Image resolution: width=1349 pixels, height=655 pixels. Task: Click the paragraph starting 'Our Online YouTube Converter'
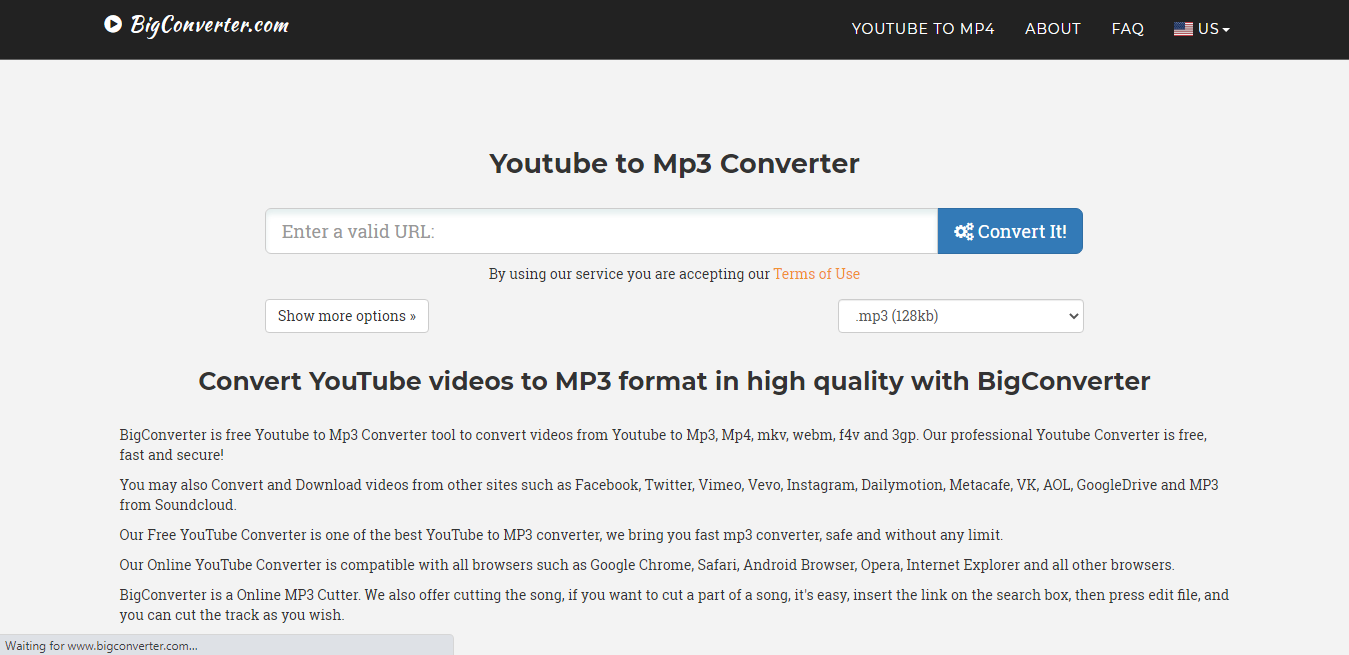tap(647, 565)
